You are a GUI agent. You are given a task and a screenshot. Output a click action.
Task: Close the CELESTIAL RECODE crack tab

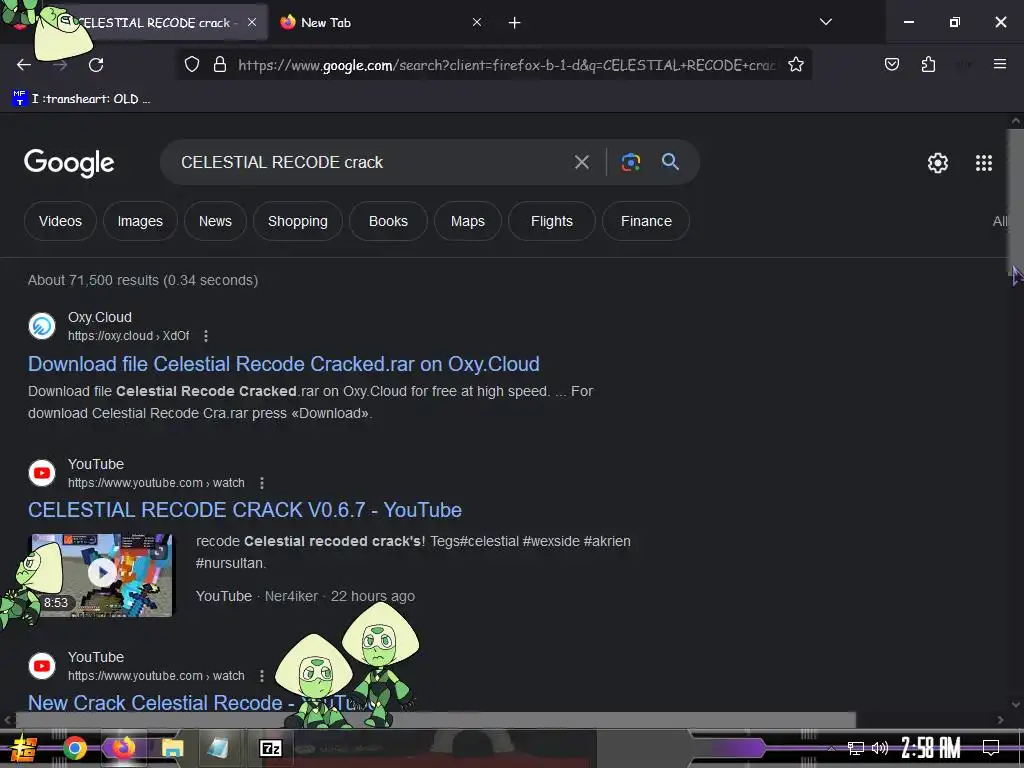tap(252, 22)
